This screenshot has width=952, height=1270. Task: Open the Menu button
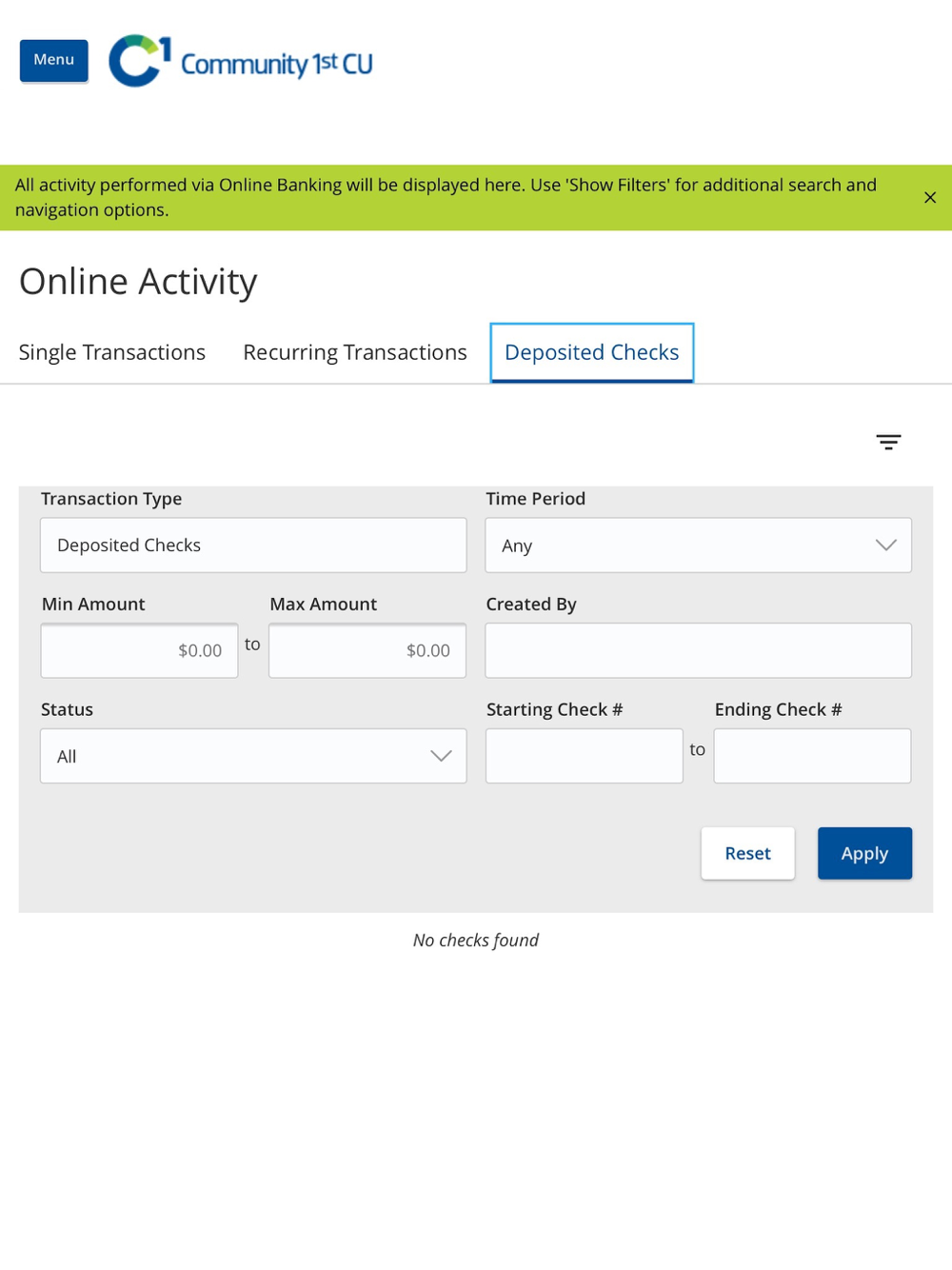click(54, 60)
